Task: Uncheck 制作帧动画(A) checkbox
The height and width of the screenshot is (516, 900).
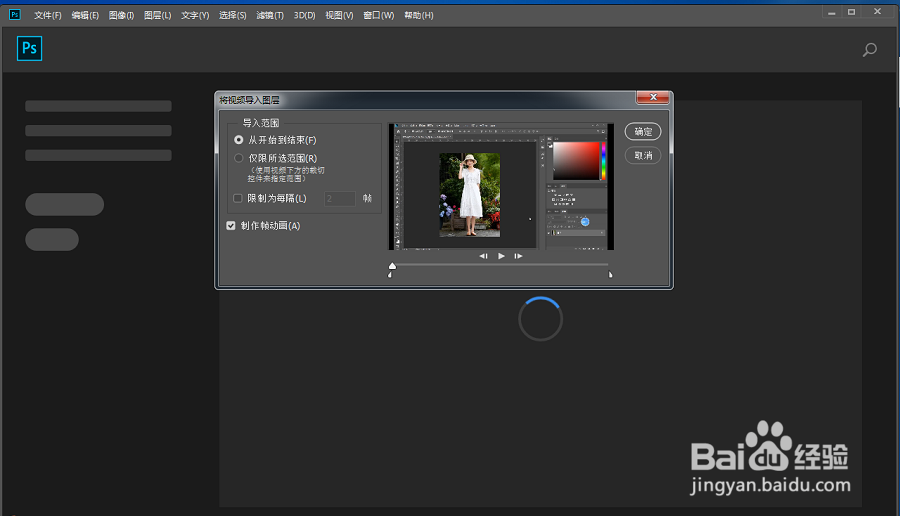Action: [231, 226]
